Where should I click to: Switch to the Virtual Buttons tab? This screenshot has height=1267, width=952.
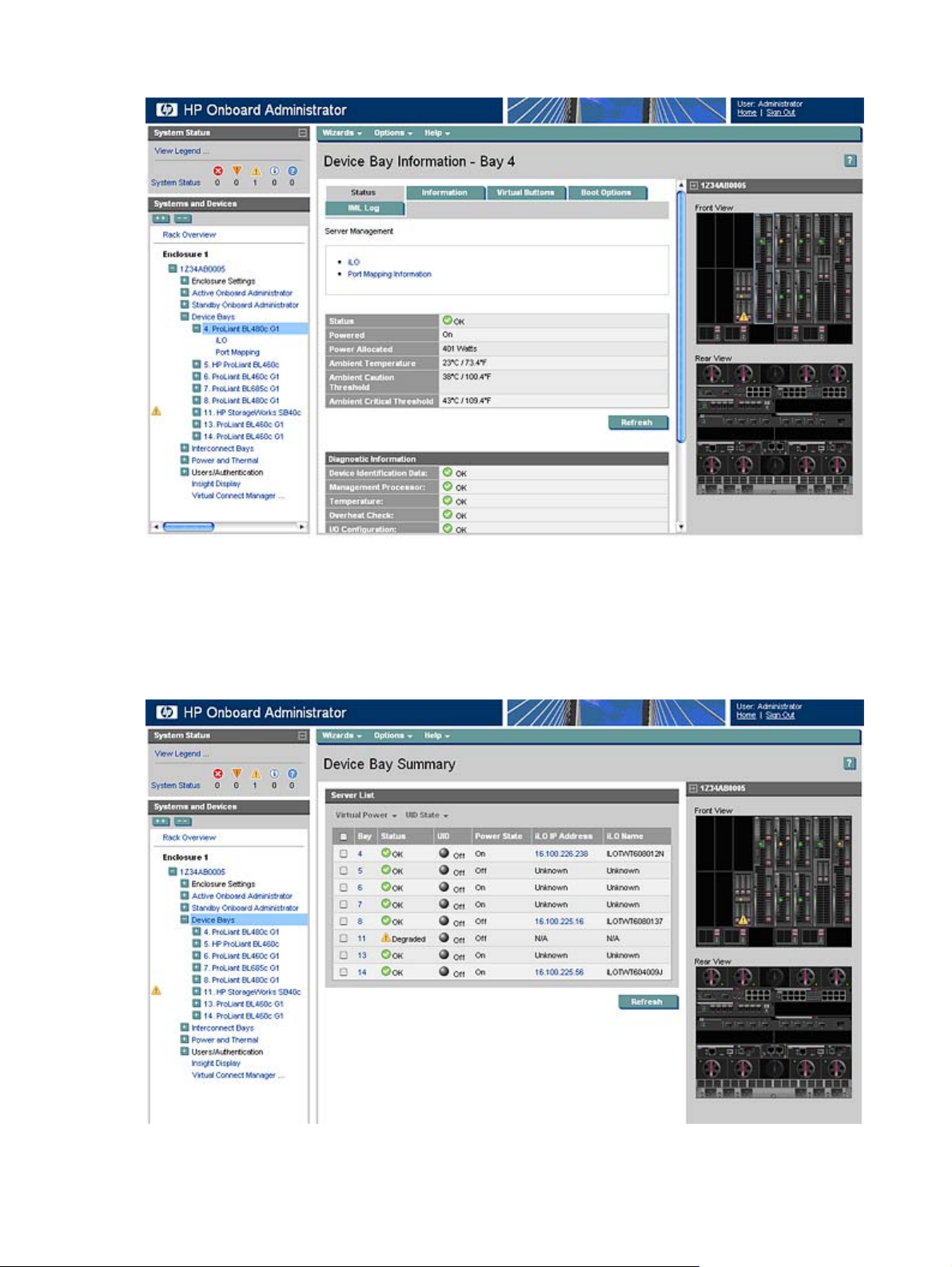point(525,193)
